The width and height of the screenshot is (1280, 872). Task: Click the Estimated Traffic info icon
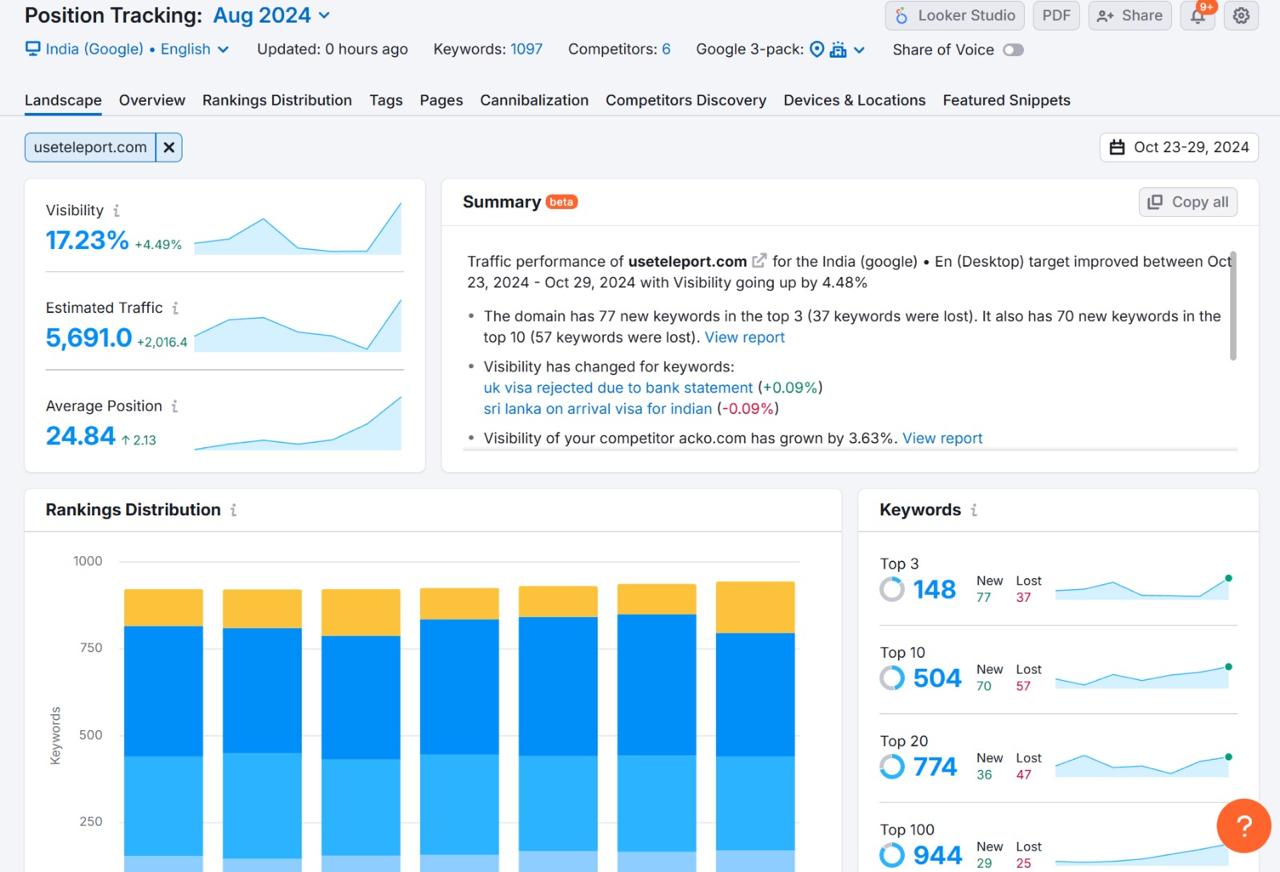point(175,308)
